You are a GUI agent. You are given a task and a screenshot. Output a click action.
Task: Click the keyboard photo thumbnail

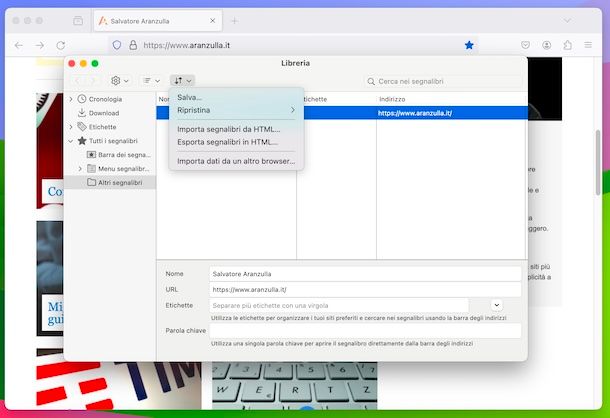tap(294, 385)
